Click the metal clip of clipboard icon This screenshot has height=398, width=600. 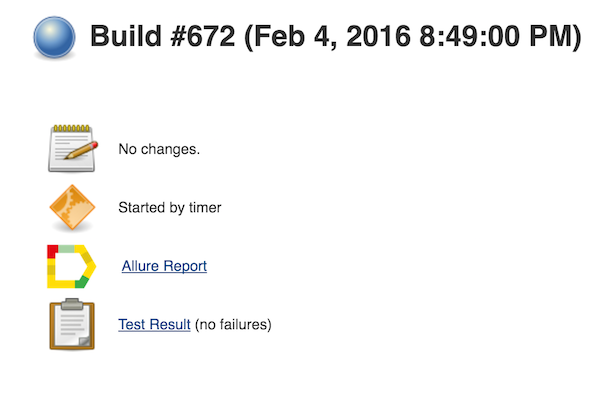(72, 304)
